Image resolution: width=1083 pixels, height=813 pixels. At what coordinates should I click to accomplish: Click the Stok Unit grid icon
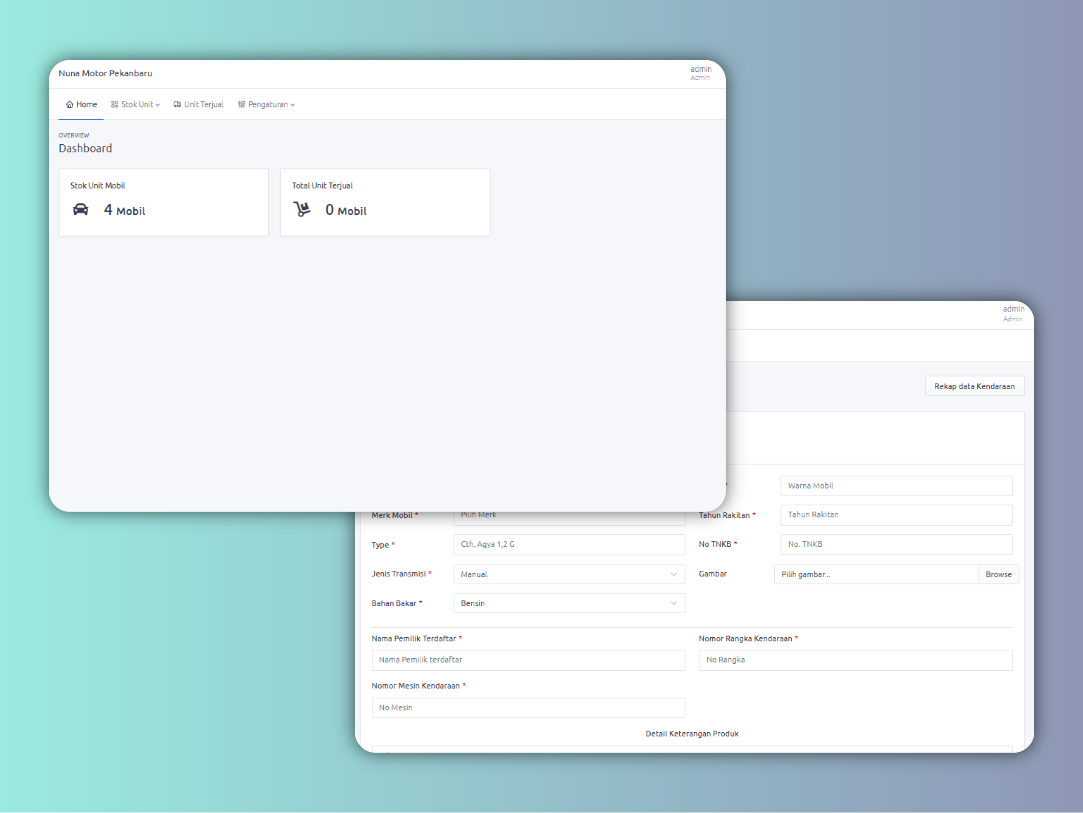click(x=115, y=105)
